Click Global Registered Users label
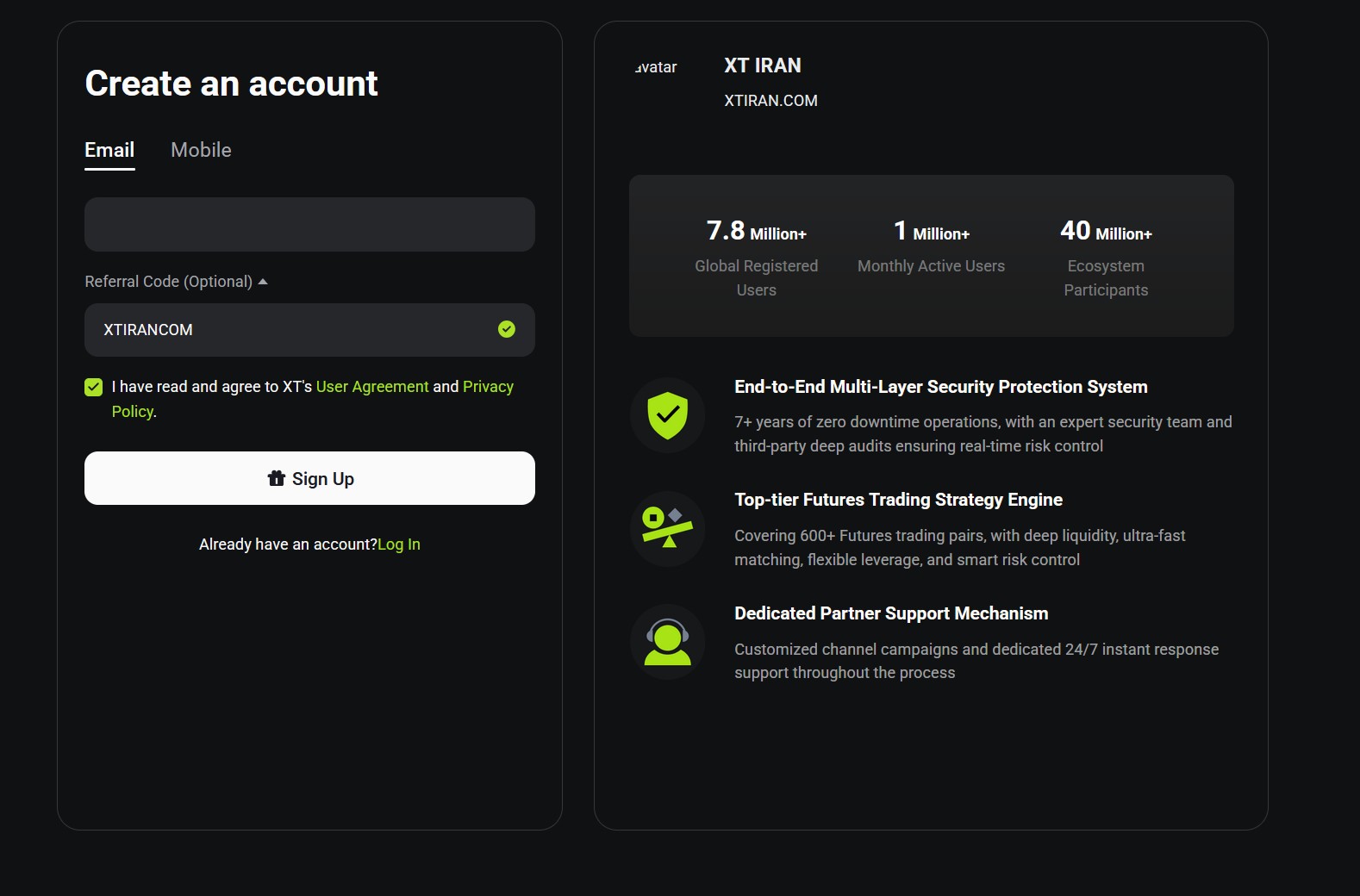 (757, 278)
